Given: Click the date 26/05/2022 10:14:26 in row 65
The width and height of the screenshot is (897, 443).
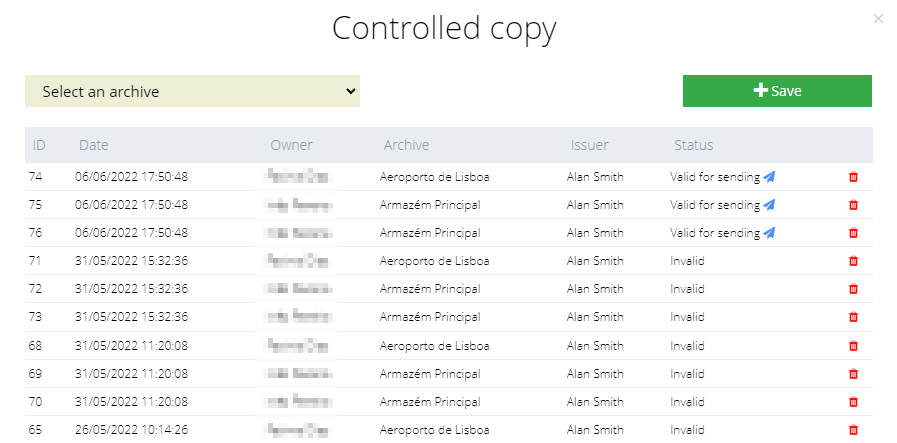Looking at the screenshot, I should pyautogui.click(x=131, y=430).
